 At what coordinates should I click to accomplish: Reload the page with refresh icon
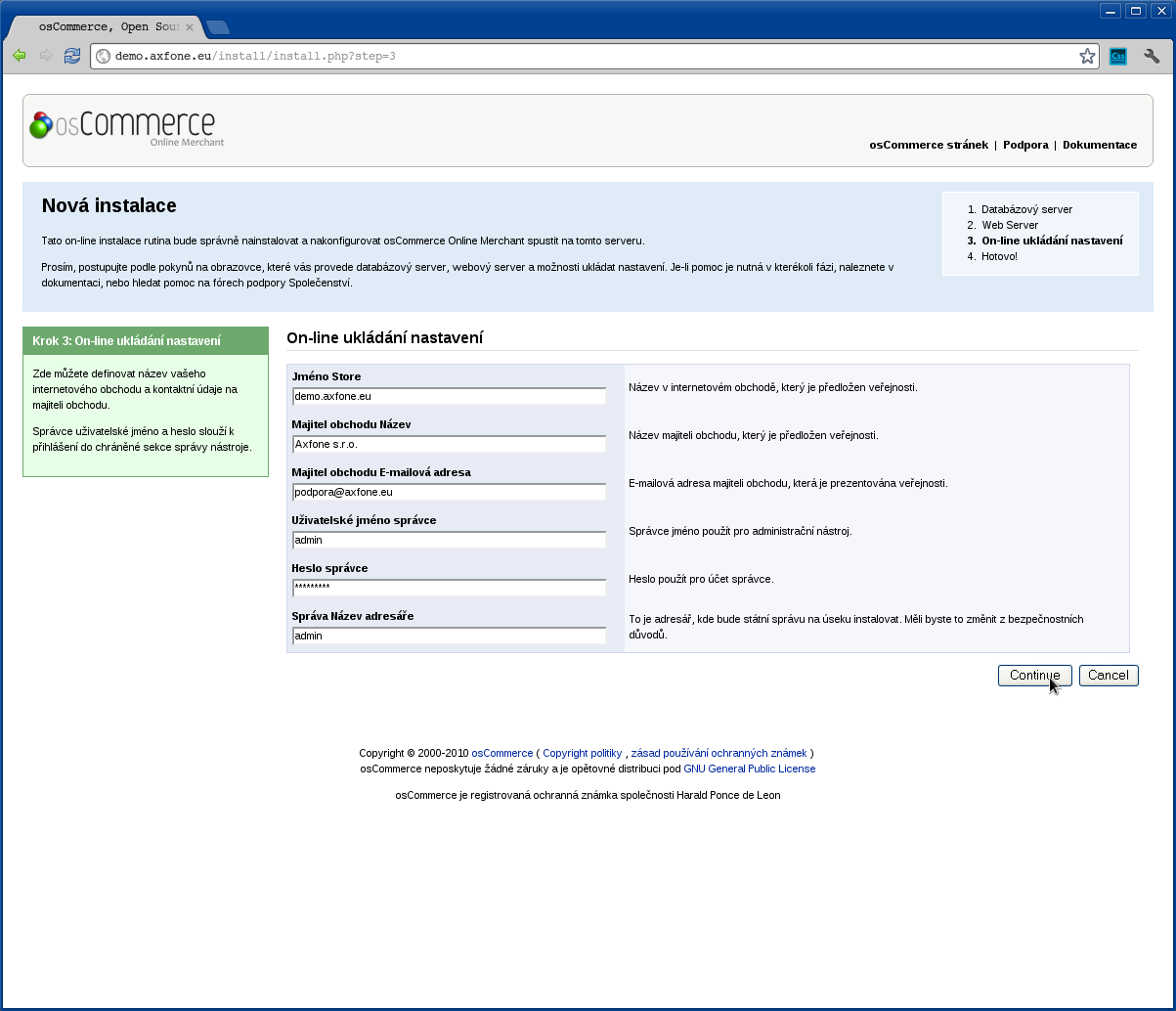(x=72, y=56)
